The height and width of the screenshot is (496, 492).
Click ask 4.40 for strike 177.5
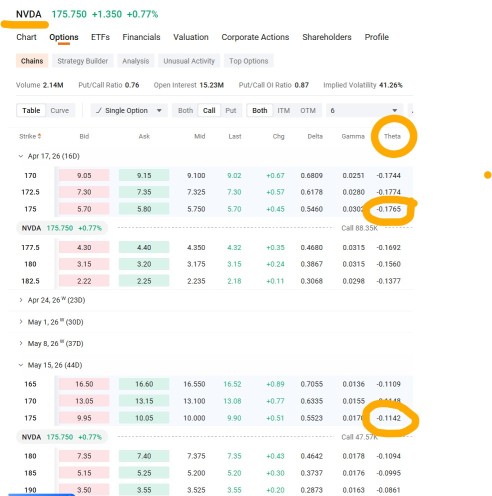[144, 247]
